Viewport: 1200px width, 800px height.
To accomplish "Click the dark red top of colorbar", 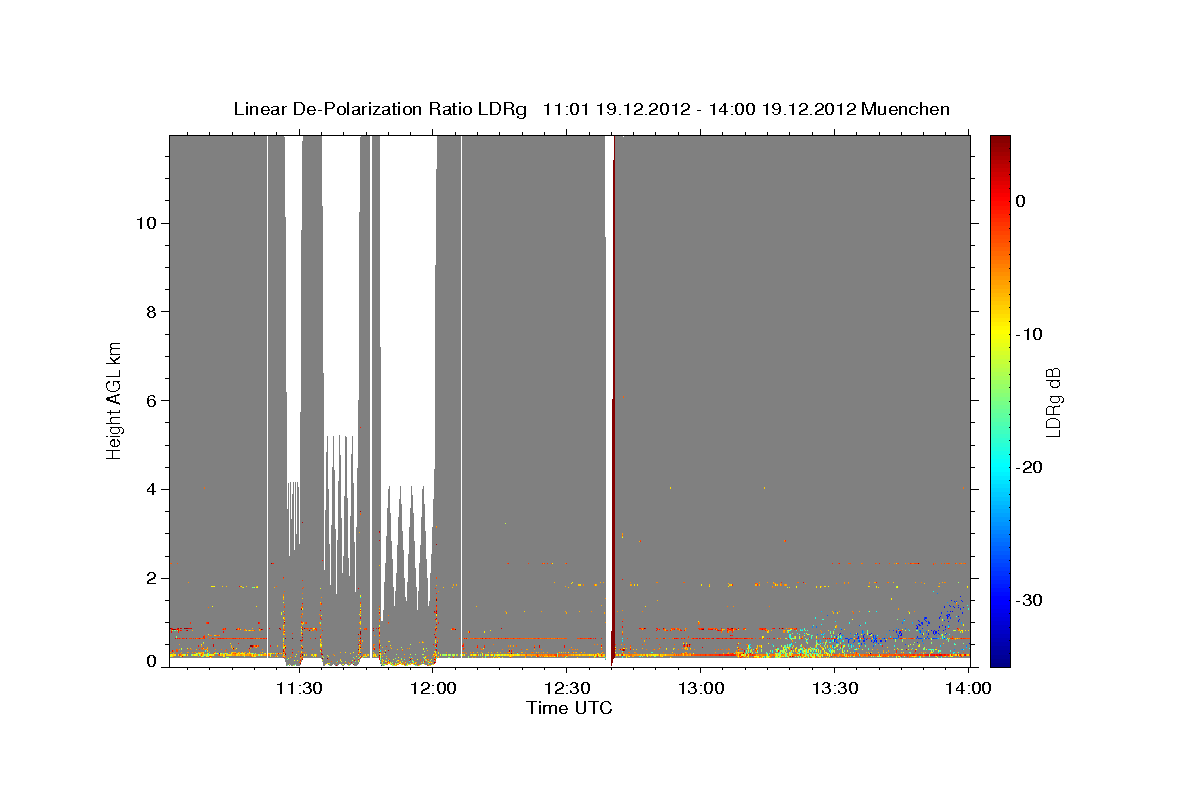I will (x=1000, y=145).
